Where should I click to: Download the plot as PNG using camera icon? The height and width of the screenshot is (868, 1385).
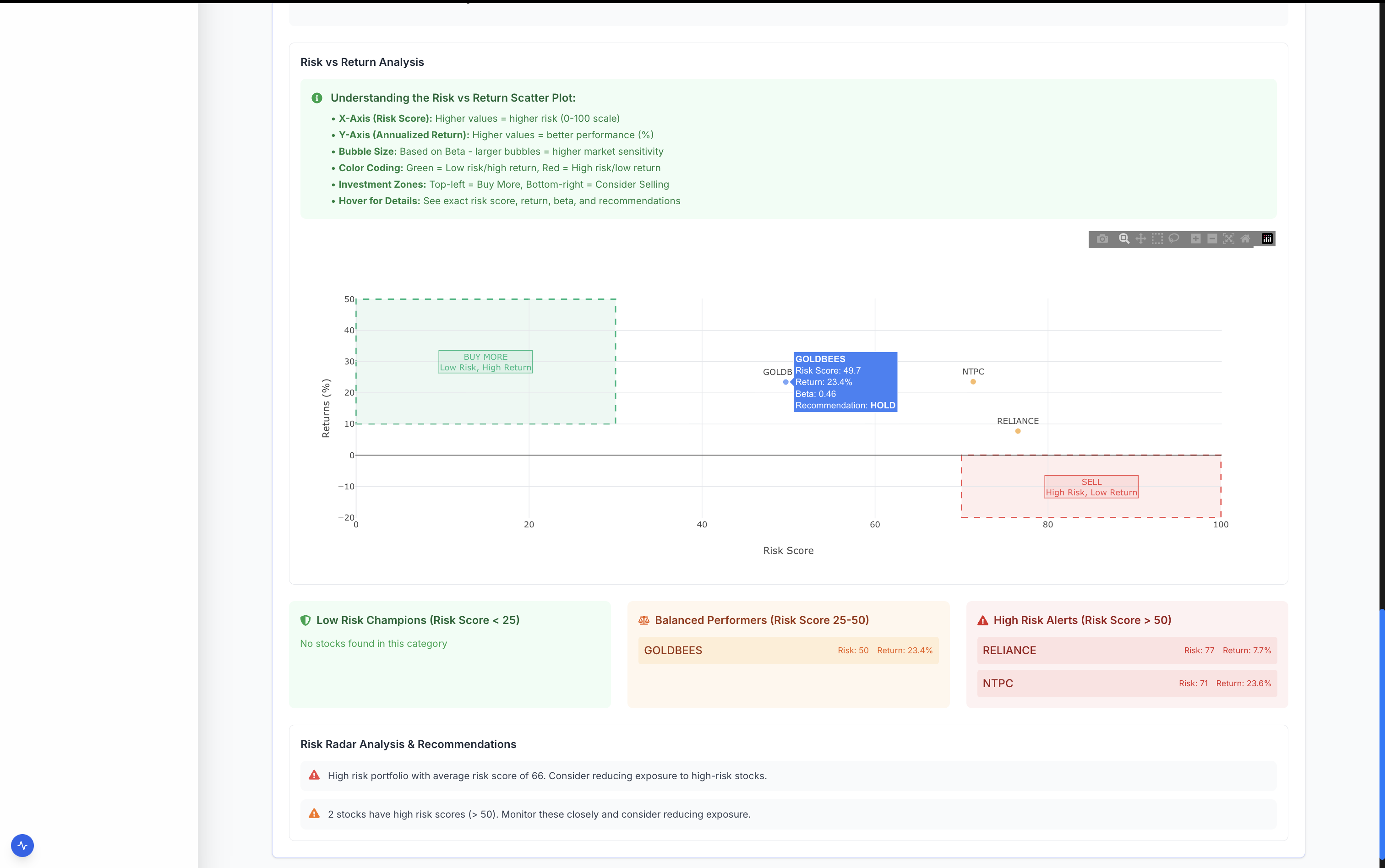point(1102,239)
